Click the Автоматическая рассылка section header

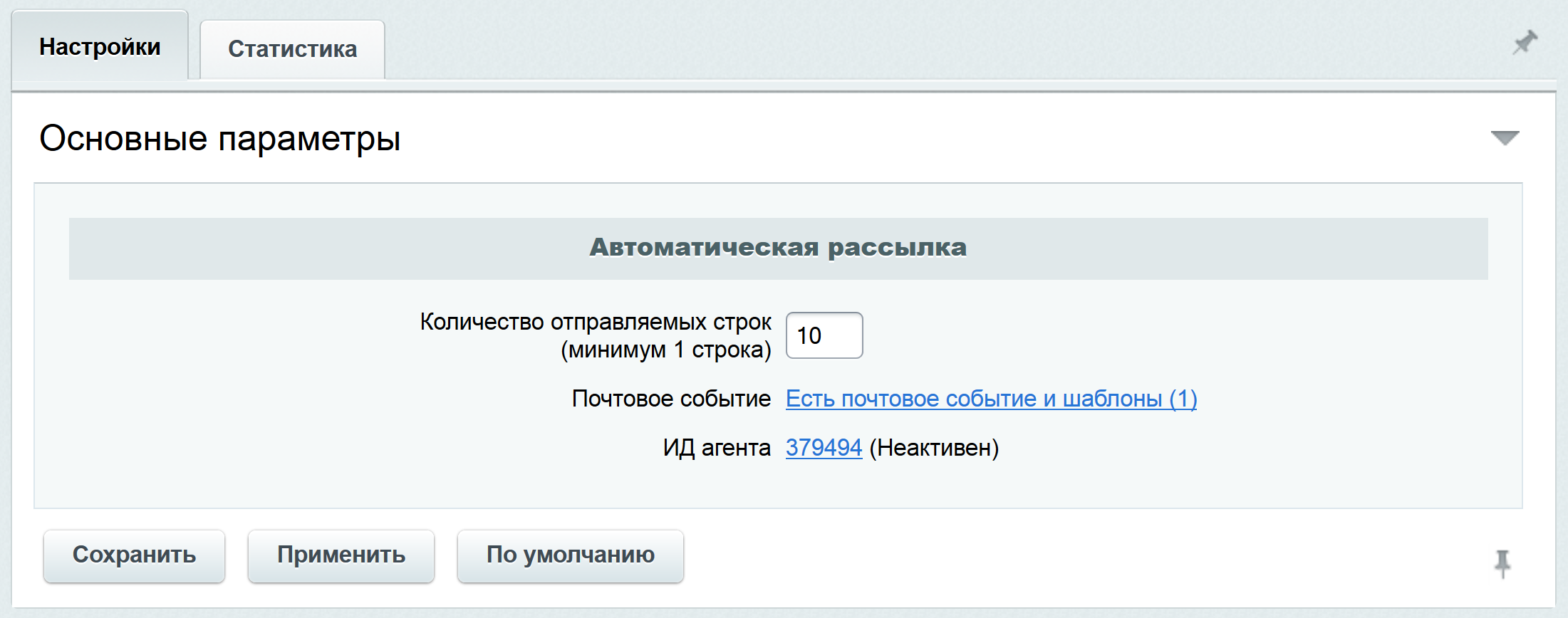point(778,248)
